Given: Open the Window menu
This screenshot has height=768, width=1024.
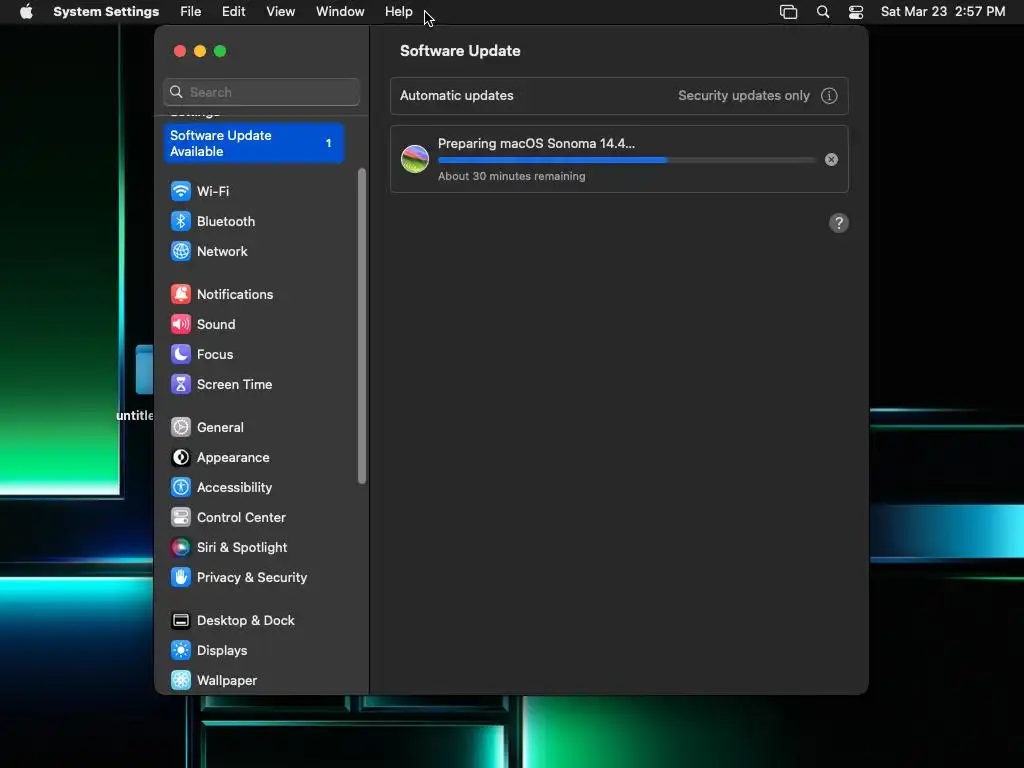Looking at the screenshot, I should (340, 12).
